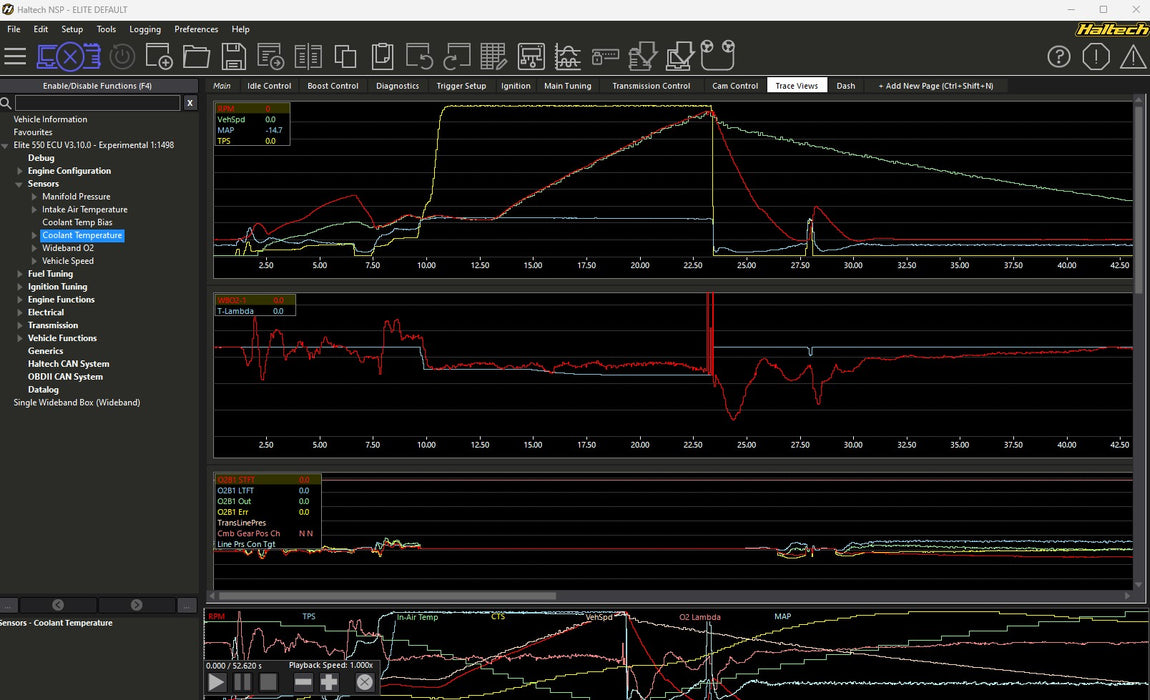Screen dimensions: 1150x700
Task: Click the new file plus icon
Action: (159, 56)
